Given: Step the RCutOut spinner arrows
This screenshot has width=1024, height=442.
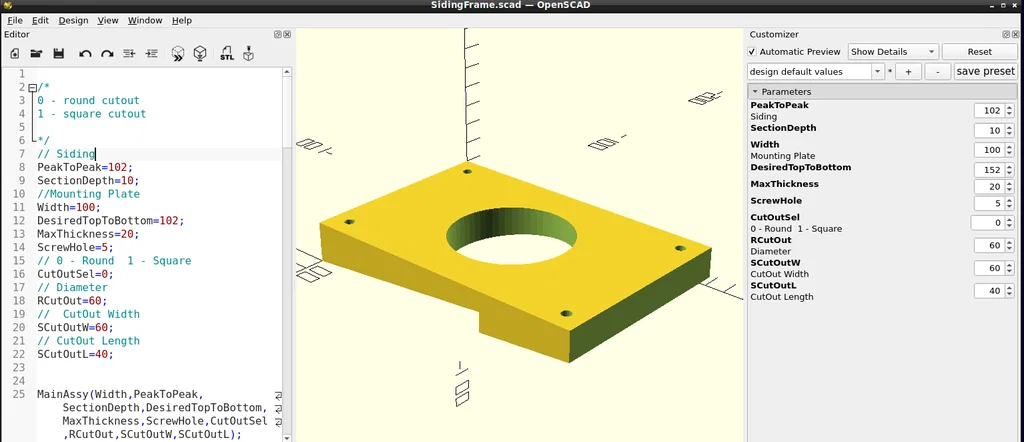Looking at the screenshot, I should 1010,245.
